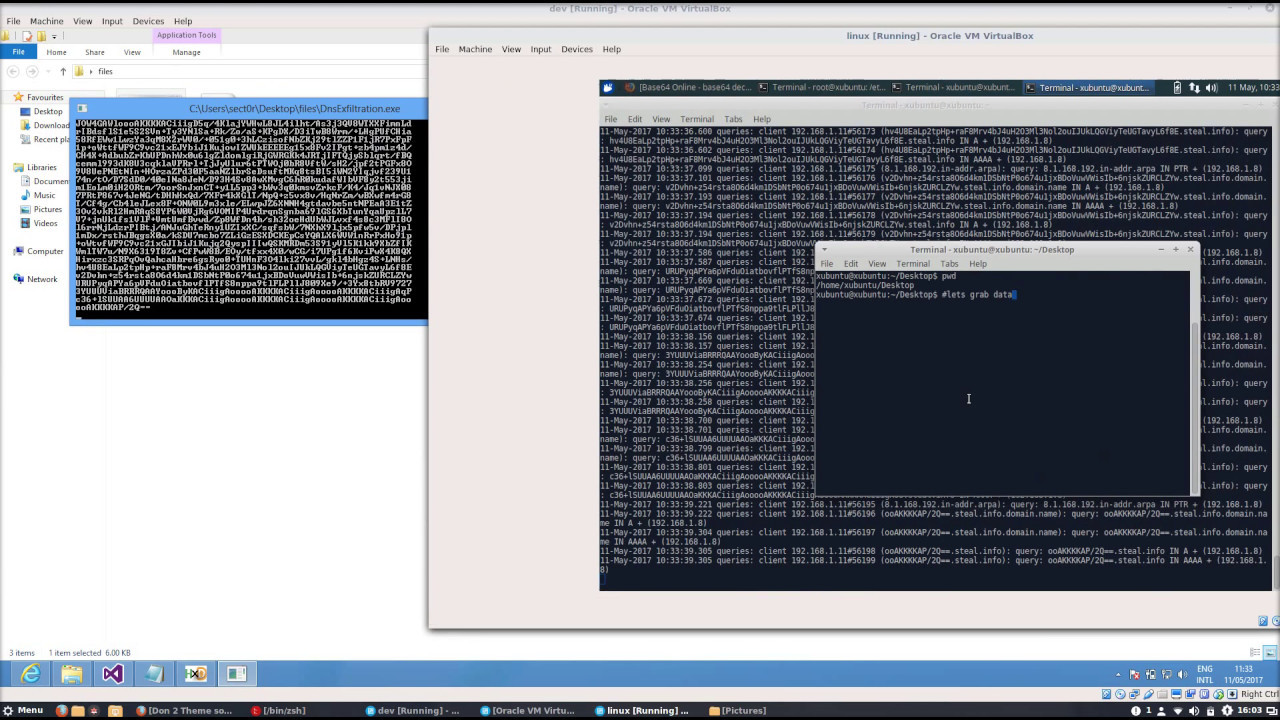Select Desktop in Explorer navigation pane
The width and height of the screenshot is (1280, 720).
click(47, 112)
